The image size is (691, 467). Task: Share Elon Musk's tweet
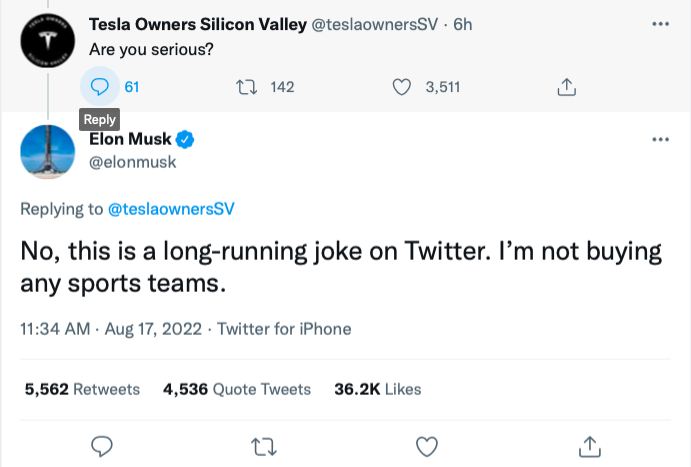(x=590, y=444)
